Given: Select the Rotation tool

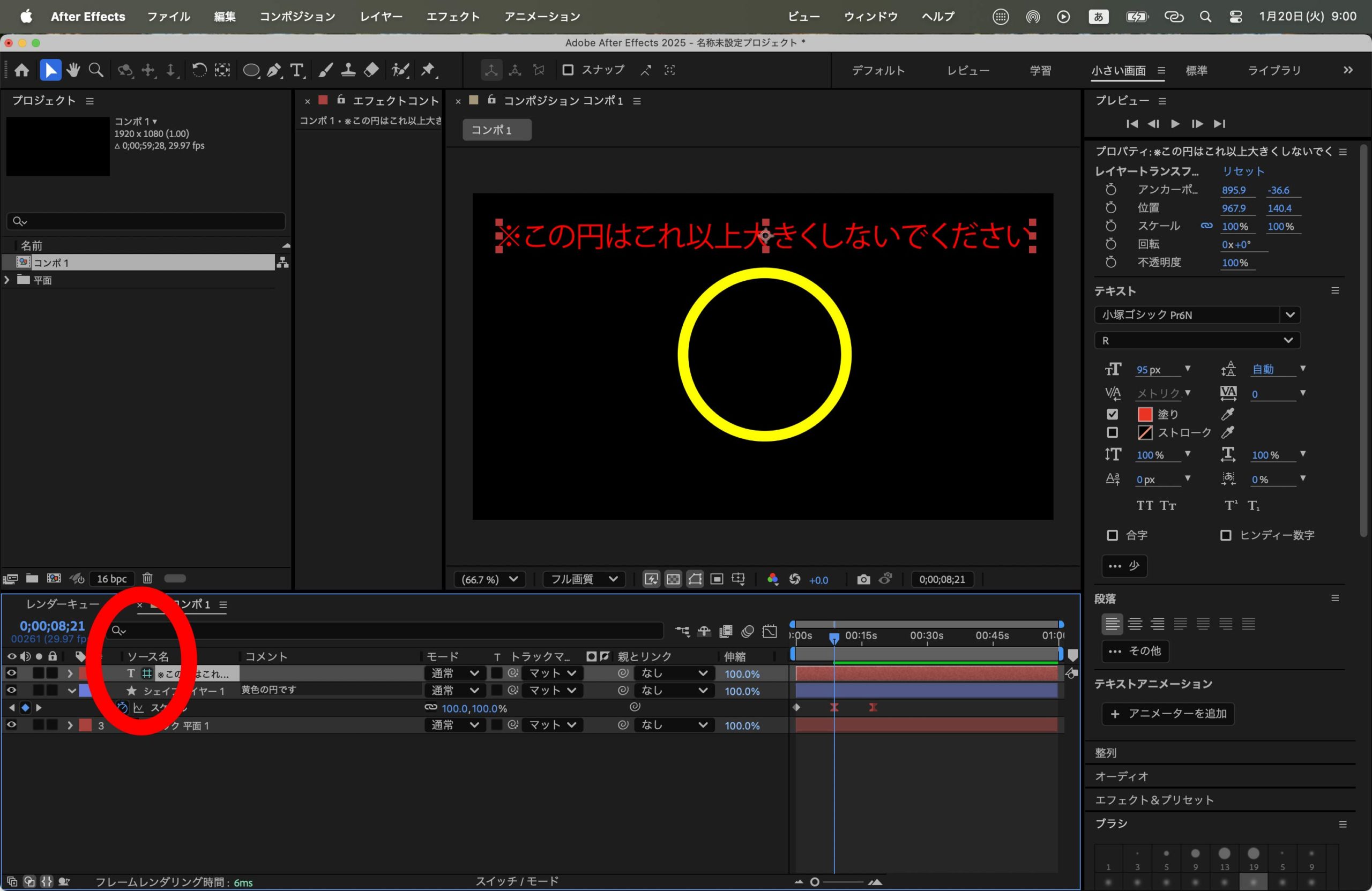Looking at the screenshot, I should (x=199, y=70).
